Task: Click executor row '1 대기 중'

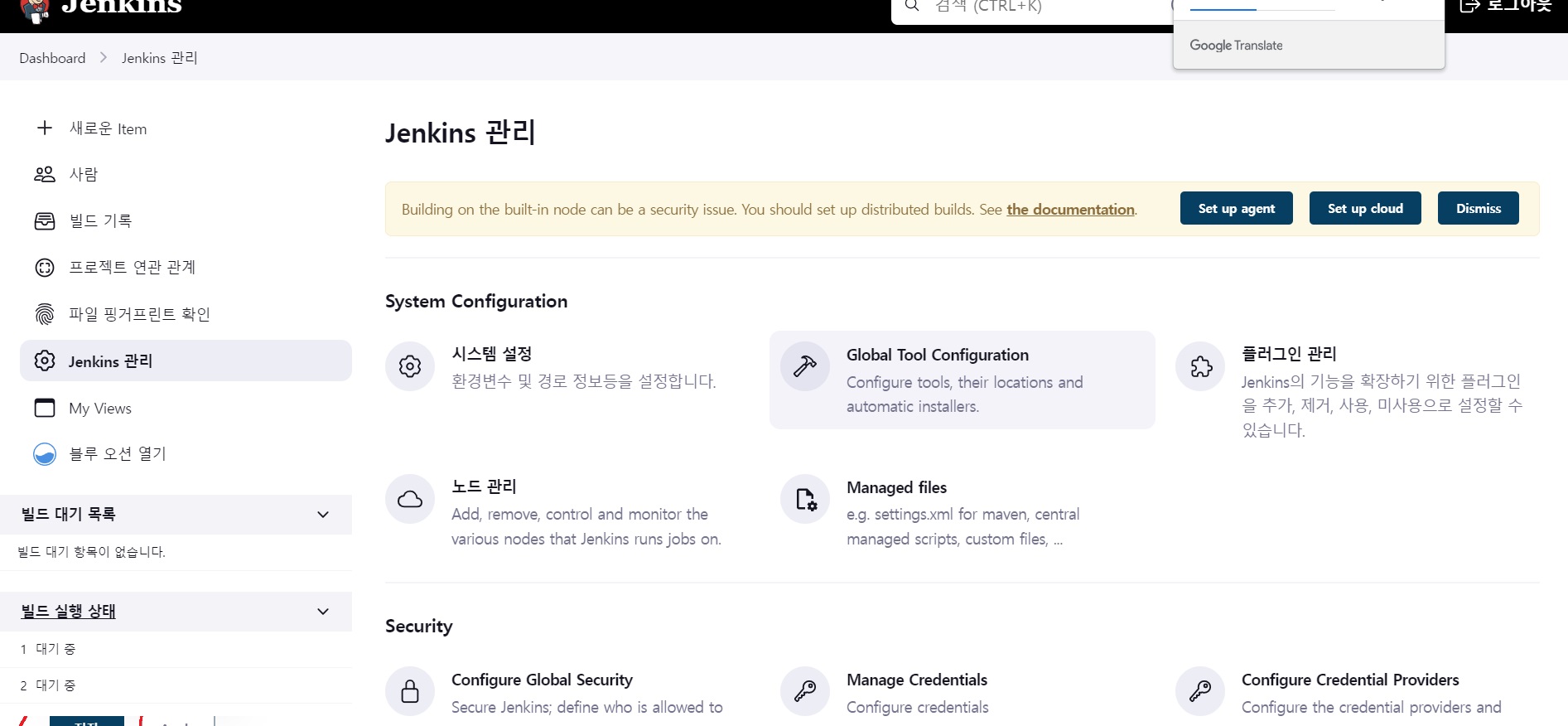Action: pos(176,649)
